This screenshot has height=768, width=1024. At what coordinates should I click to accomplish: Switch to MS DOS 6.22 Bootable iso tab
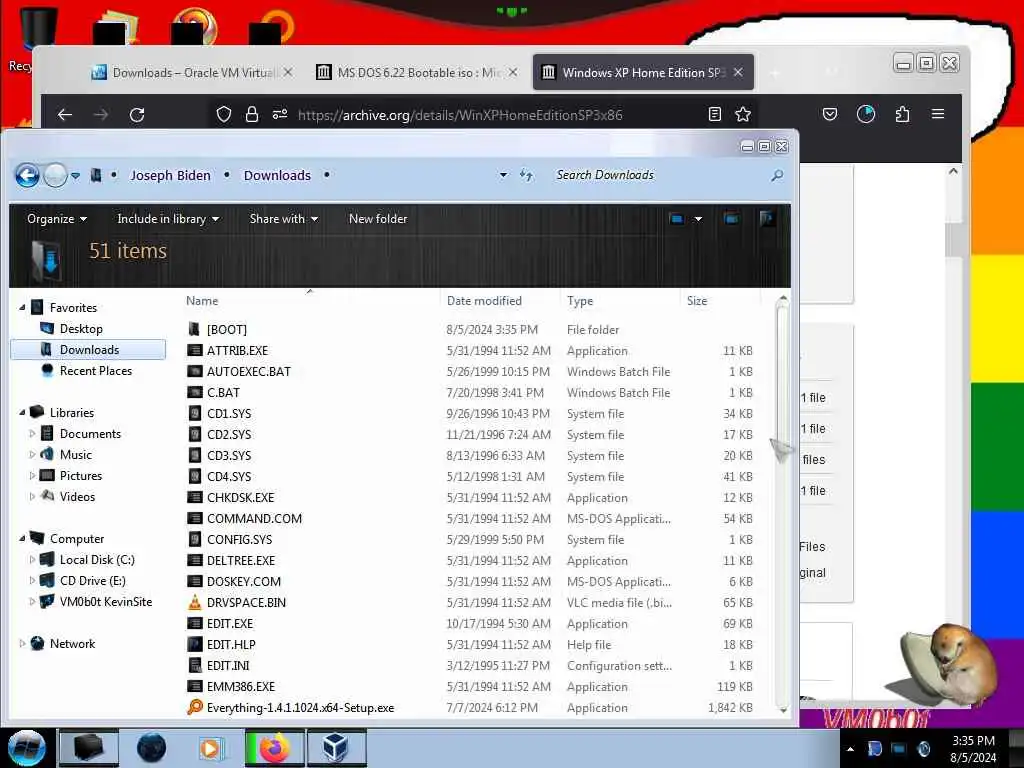coord(417,72)
